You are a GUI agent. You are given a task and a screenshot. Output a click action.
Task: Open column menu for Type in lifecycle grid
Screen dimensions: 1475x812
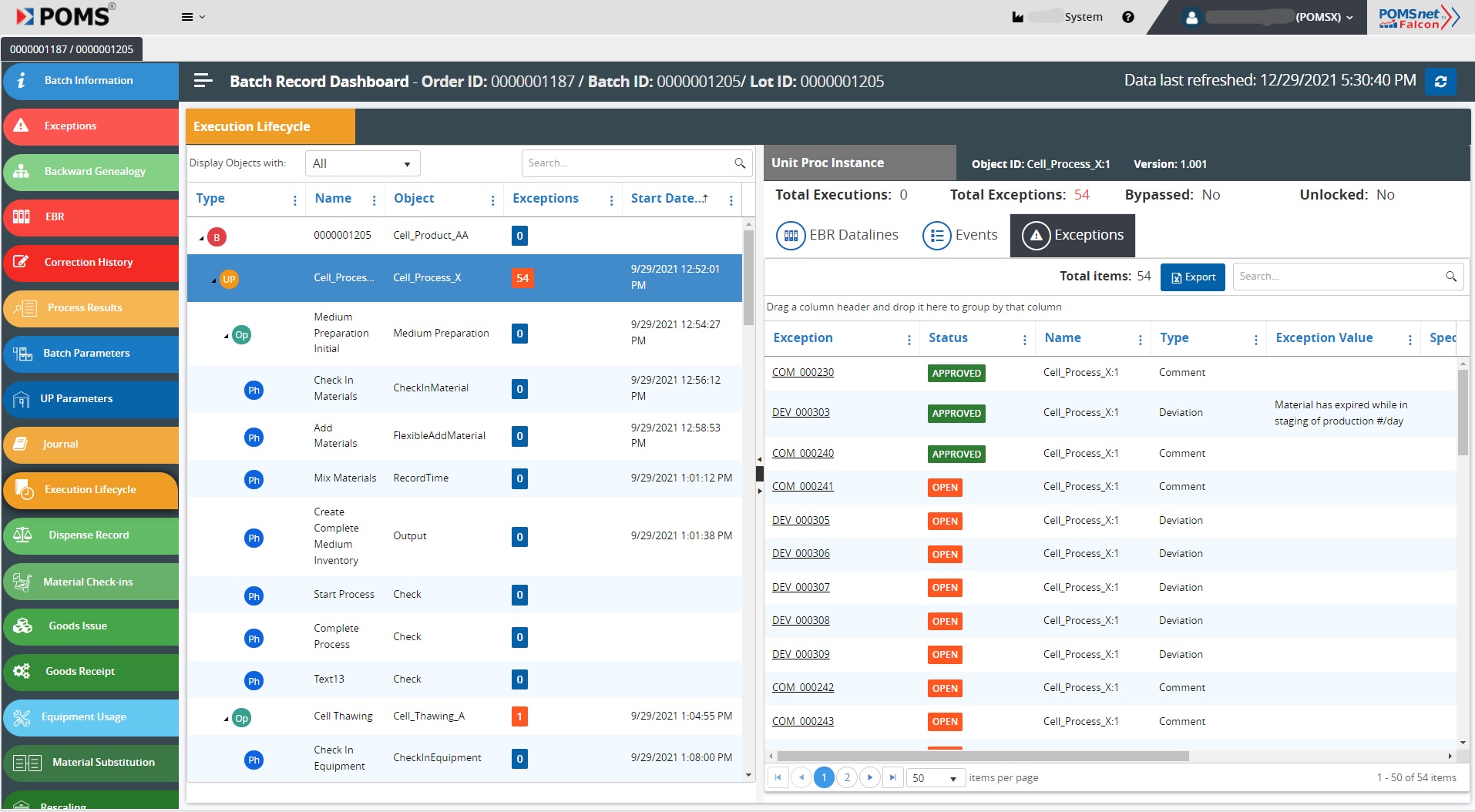[x=294, y=200]
